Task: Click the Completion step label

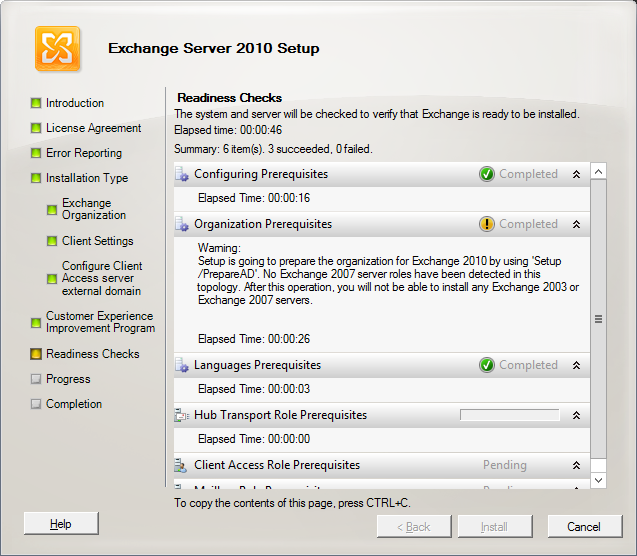Action: (x=74, y=404)
